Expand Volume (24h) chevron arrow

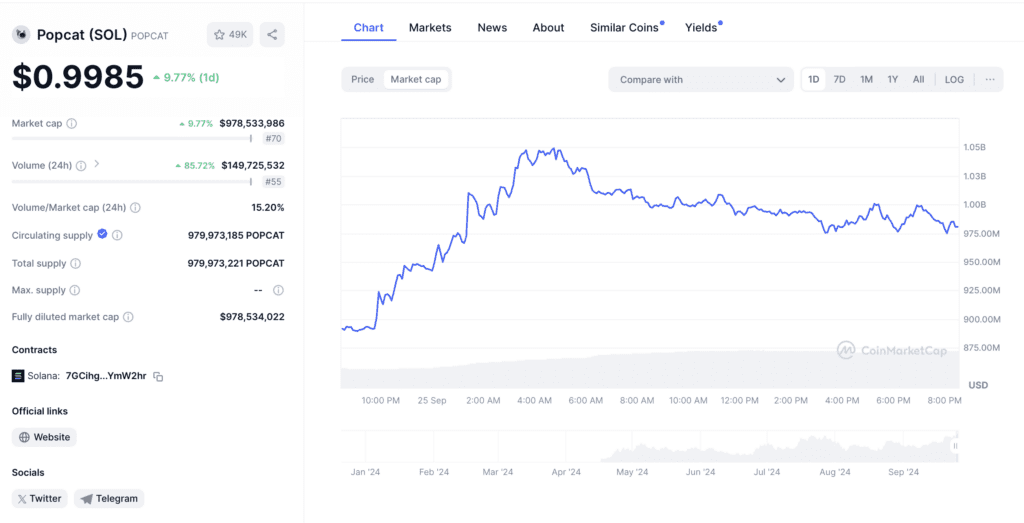click(97, 165)
